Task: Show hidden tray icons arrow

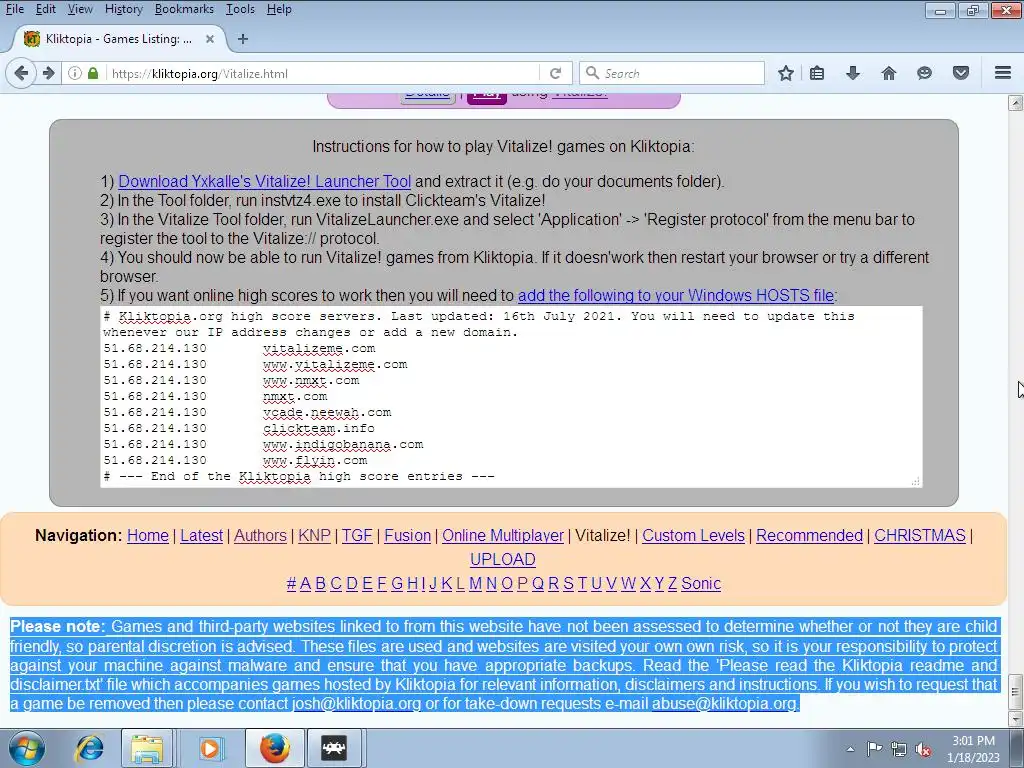Action: 850,749
